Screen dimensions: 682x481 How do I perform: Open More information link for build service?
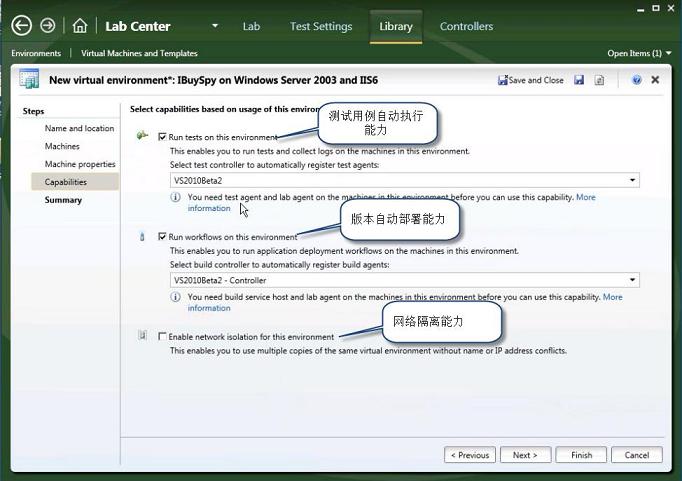(x=612, y=297)
